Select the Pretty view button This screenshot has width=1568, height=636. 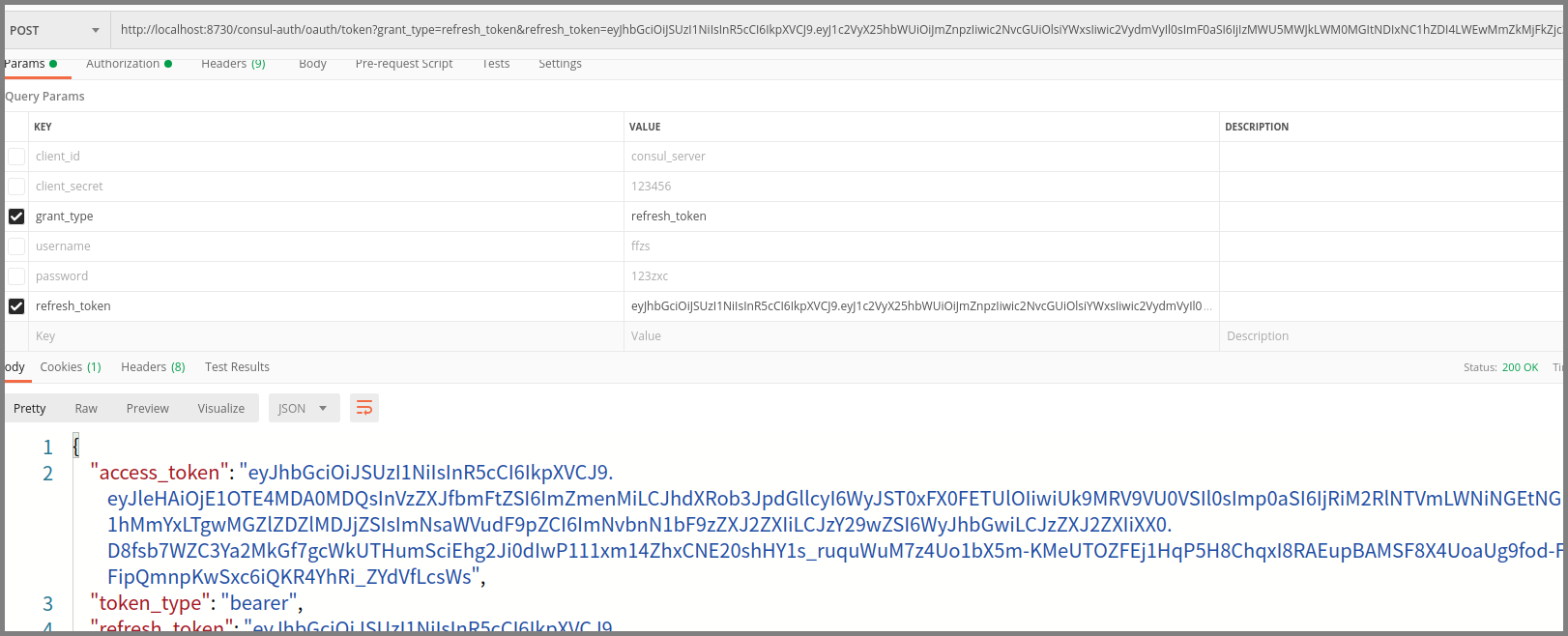point(30,409)
